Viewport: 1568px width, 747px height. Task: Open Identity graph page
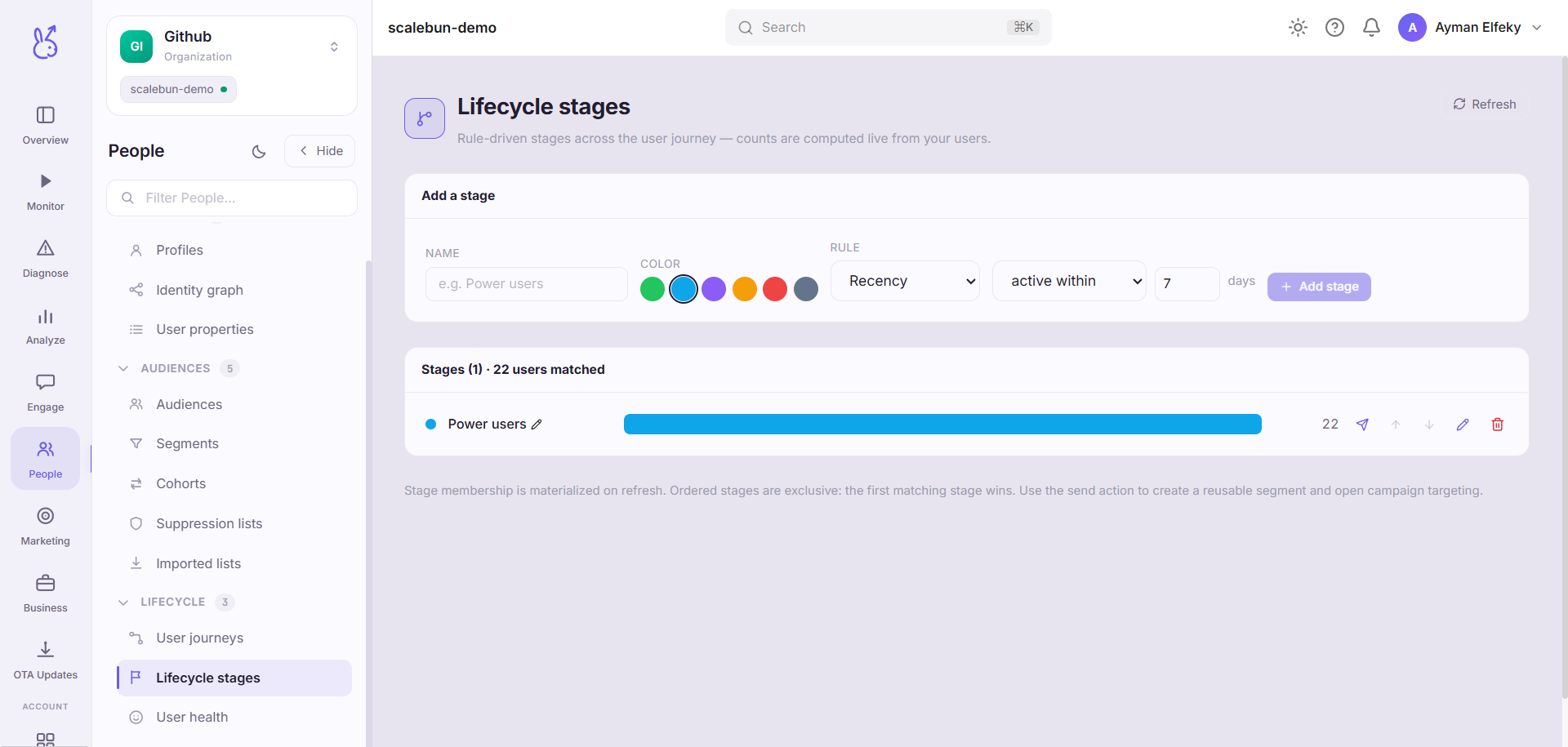pos(234,290)
